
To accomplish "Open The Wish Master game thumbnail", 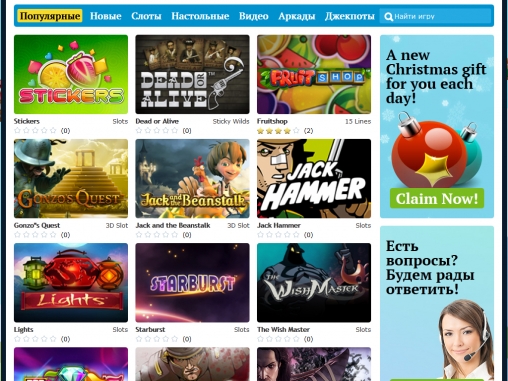I will click(314, 283).
